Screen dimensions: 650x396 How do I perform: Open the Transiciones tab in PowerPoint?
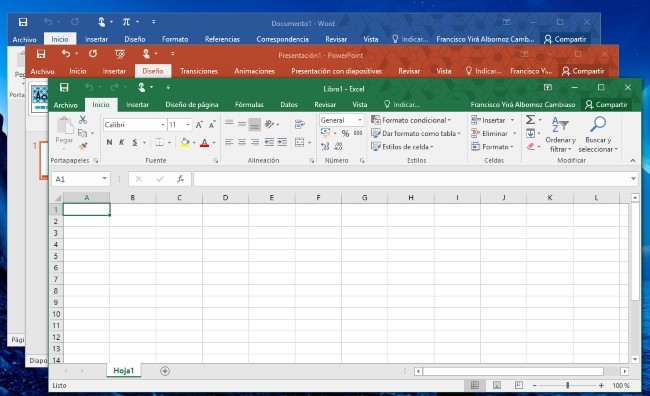pos(199,71)
